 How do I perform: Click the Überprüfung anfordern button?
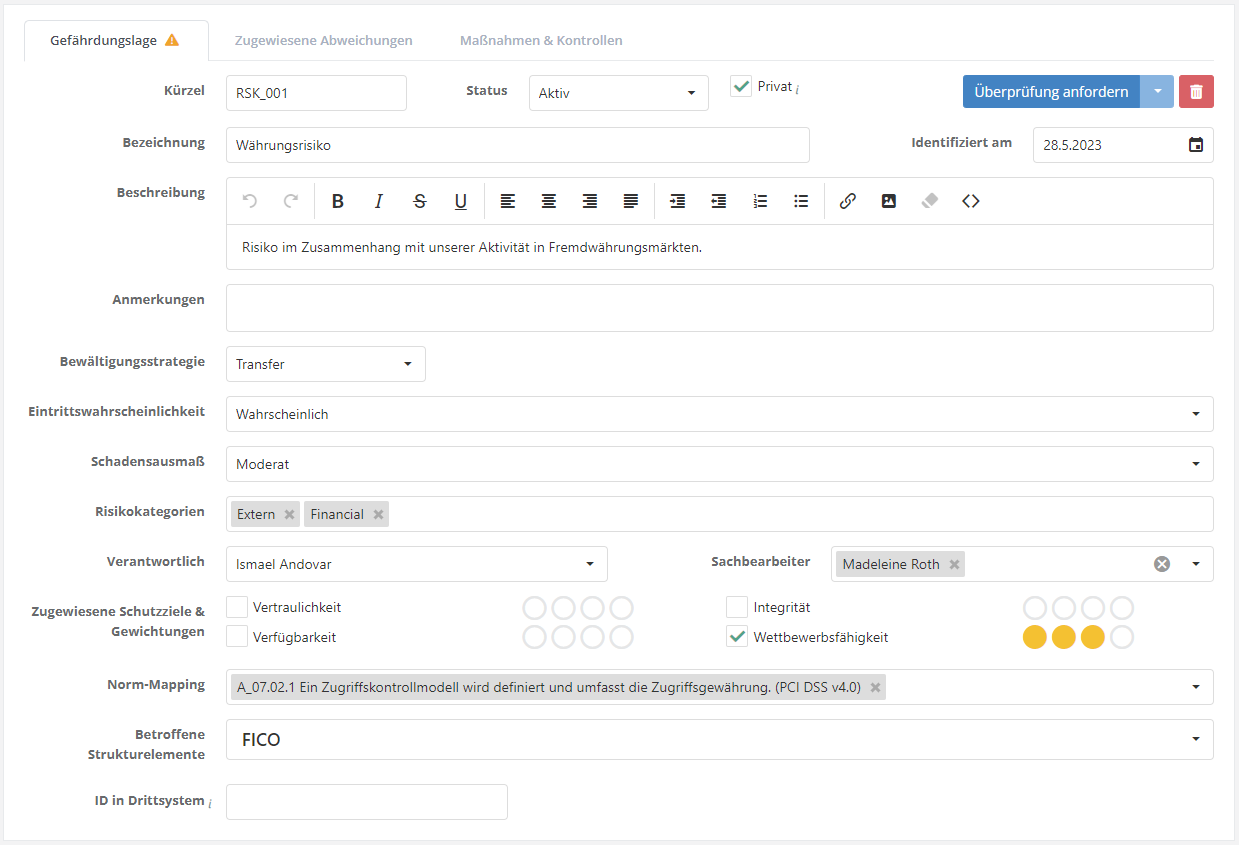tap(1051, 92)
